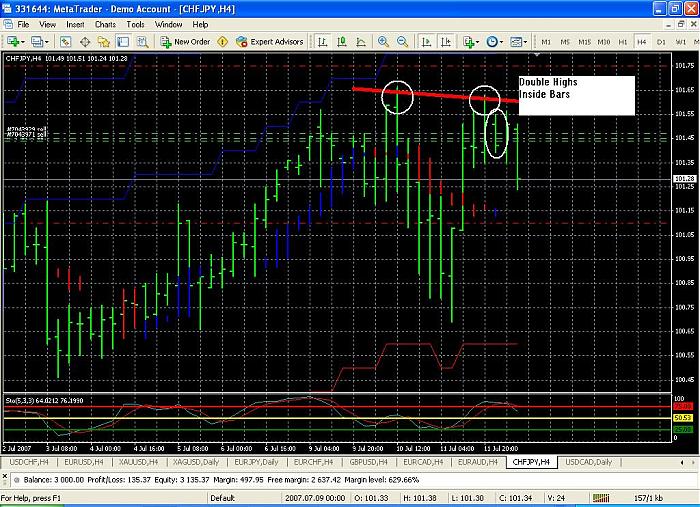Open the Help menu
700x507 pixels.
point(200,25)
